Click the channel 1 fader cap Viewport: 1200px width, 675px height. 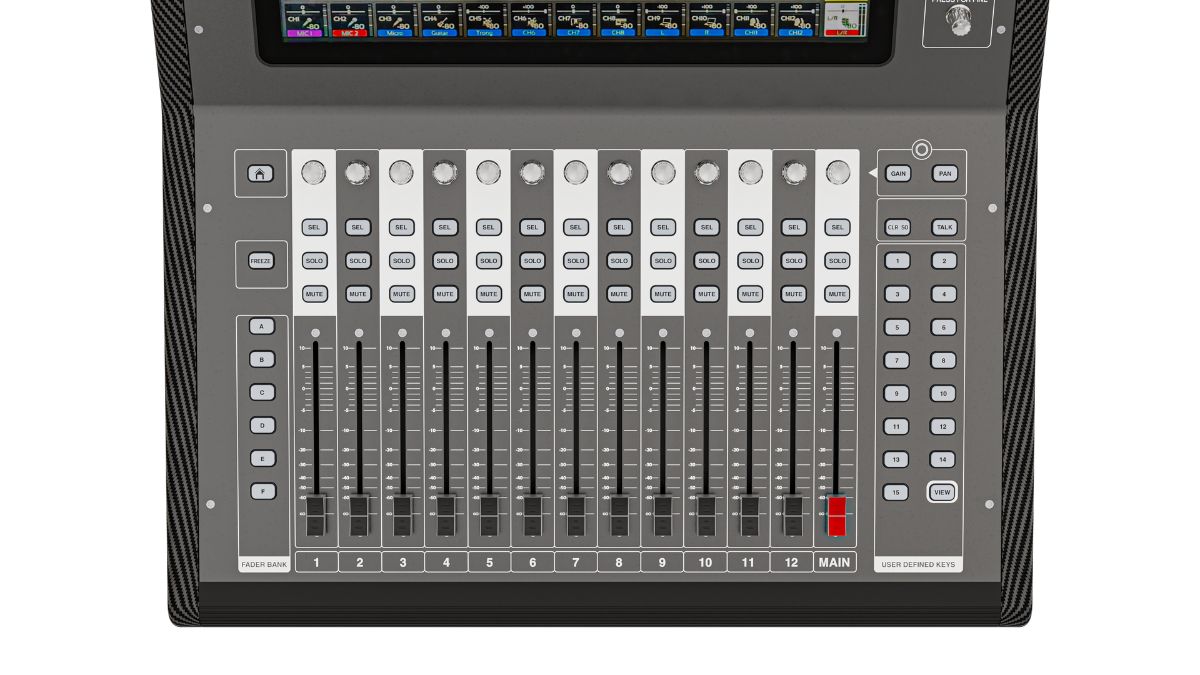point(315,516)
